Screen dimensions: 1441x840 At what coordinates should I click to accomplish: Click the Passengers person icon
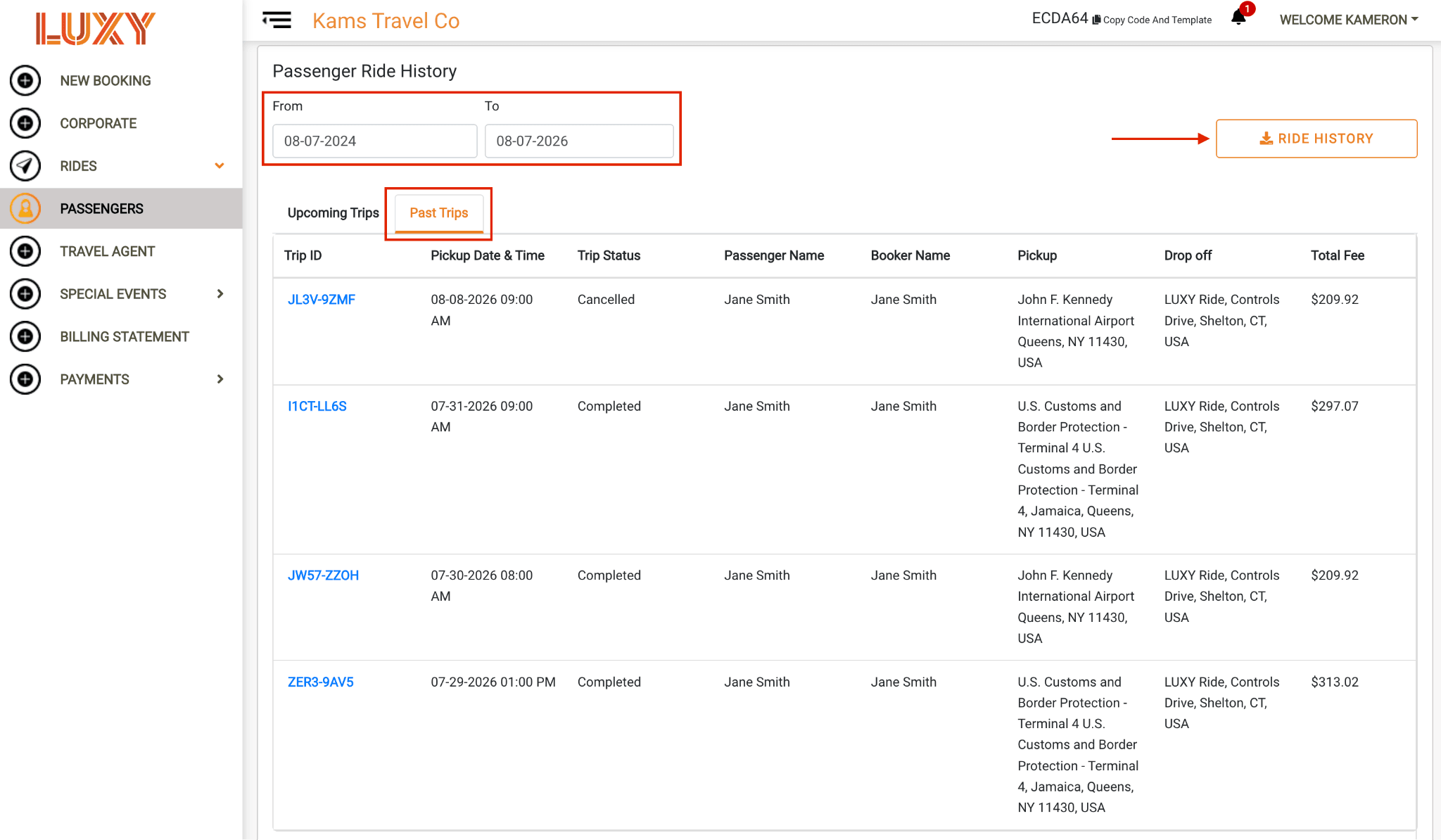[25, 208]
